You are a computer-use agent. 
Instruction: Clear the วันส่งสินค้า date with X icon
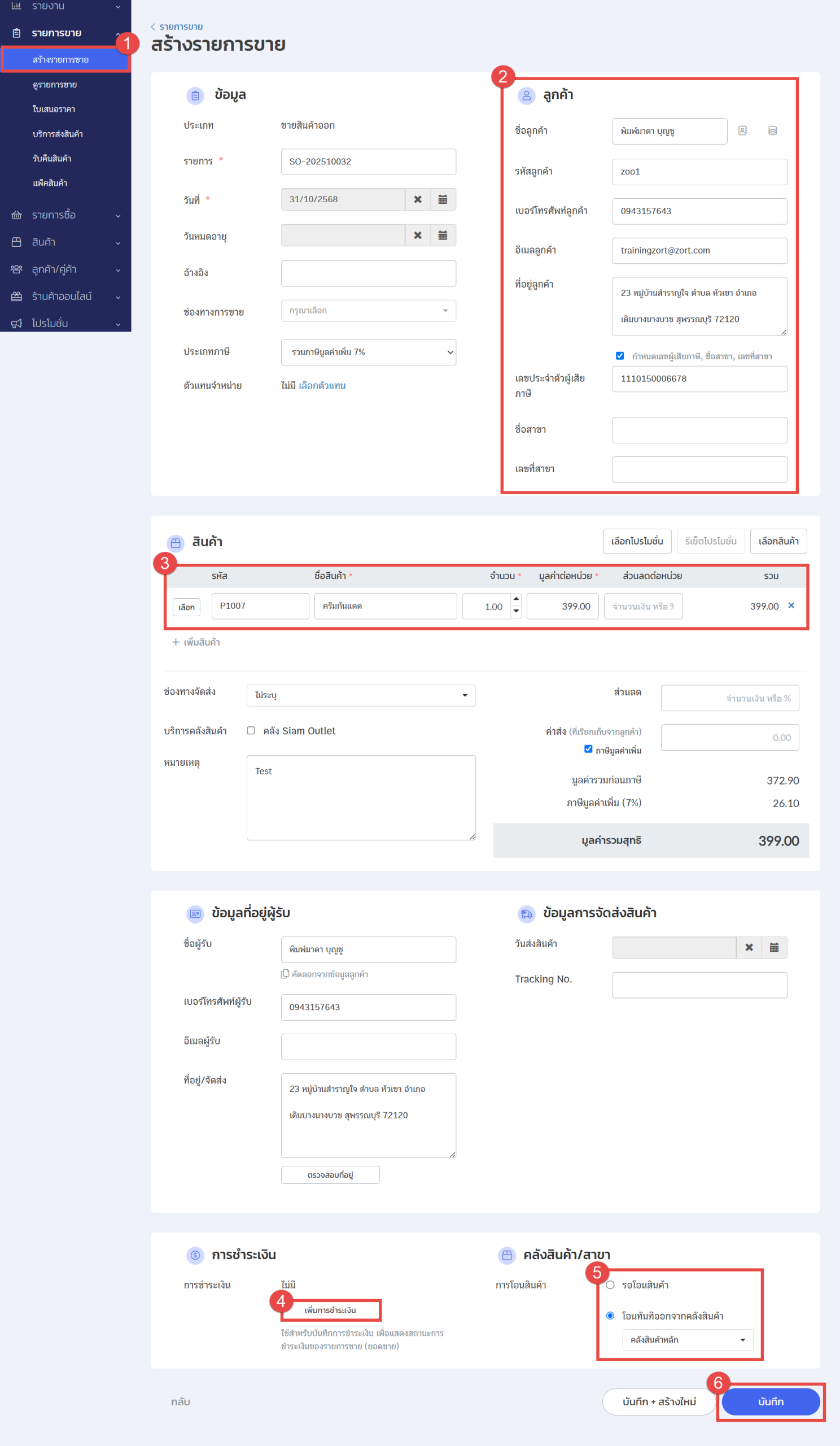click(748, 947)
